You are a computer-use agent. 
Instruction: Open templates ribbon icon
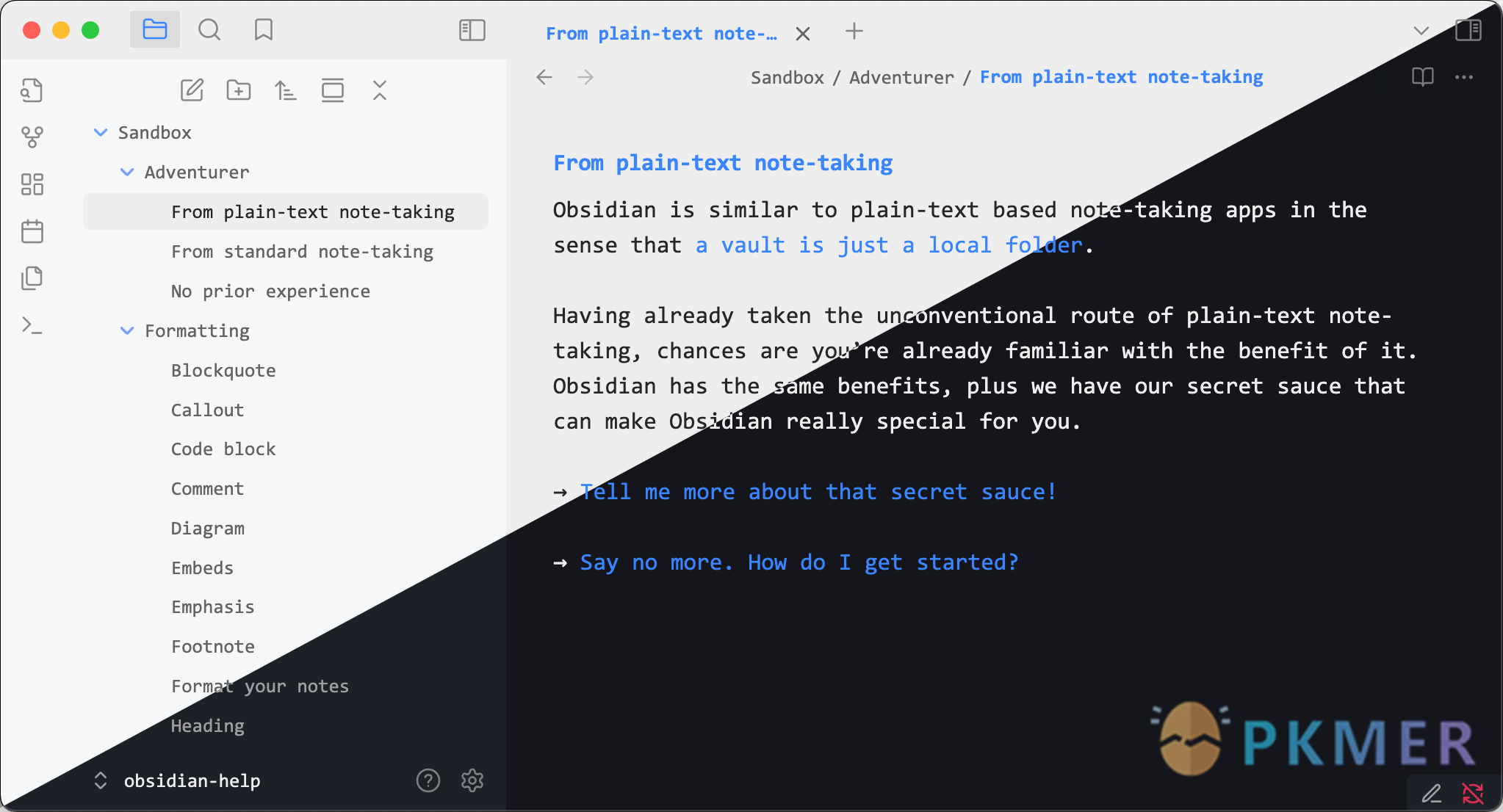coord(32,278)
